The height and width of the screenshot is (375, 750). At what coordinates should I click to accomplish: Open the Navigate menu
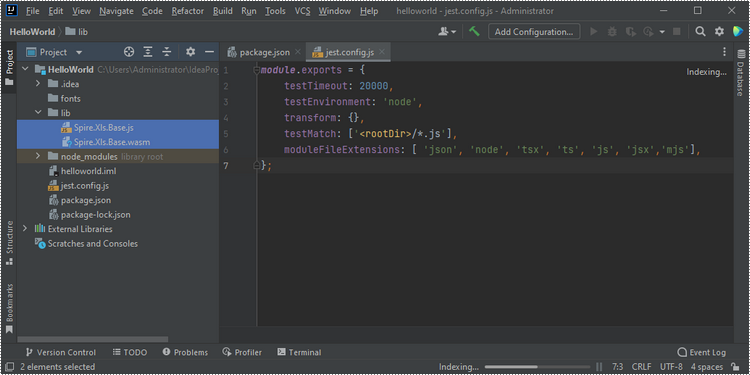coord(115,11)
